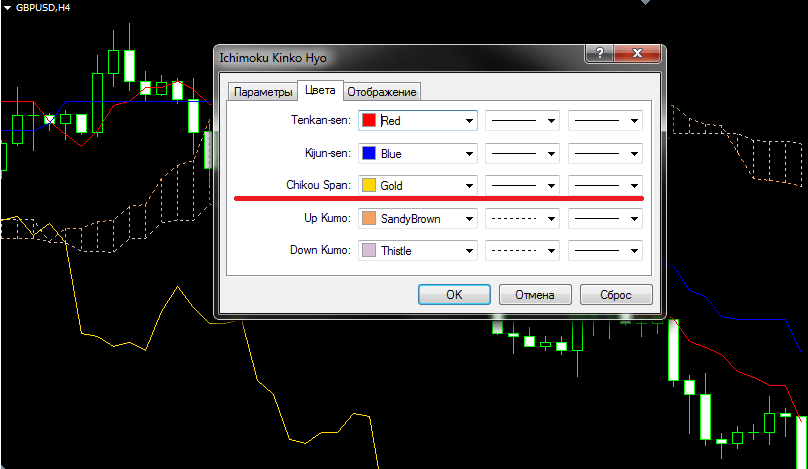Screen dimensions: 808x469
Task: Select the Цвета tab
Action: (320, 91)
